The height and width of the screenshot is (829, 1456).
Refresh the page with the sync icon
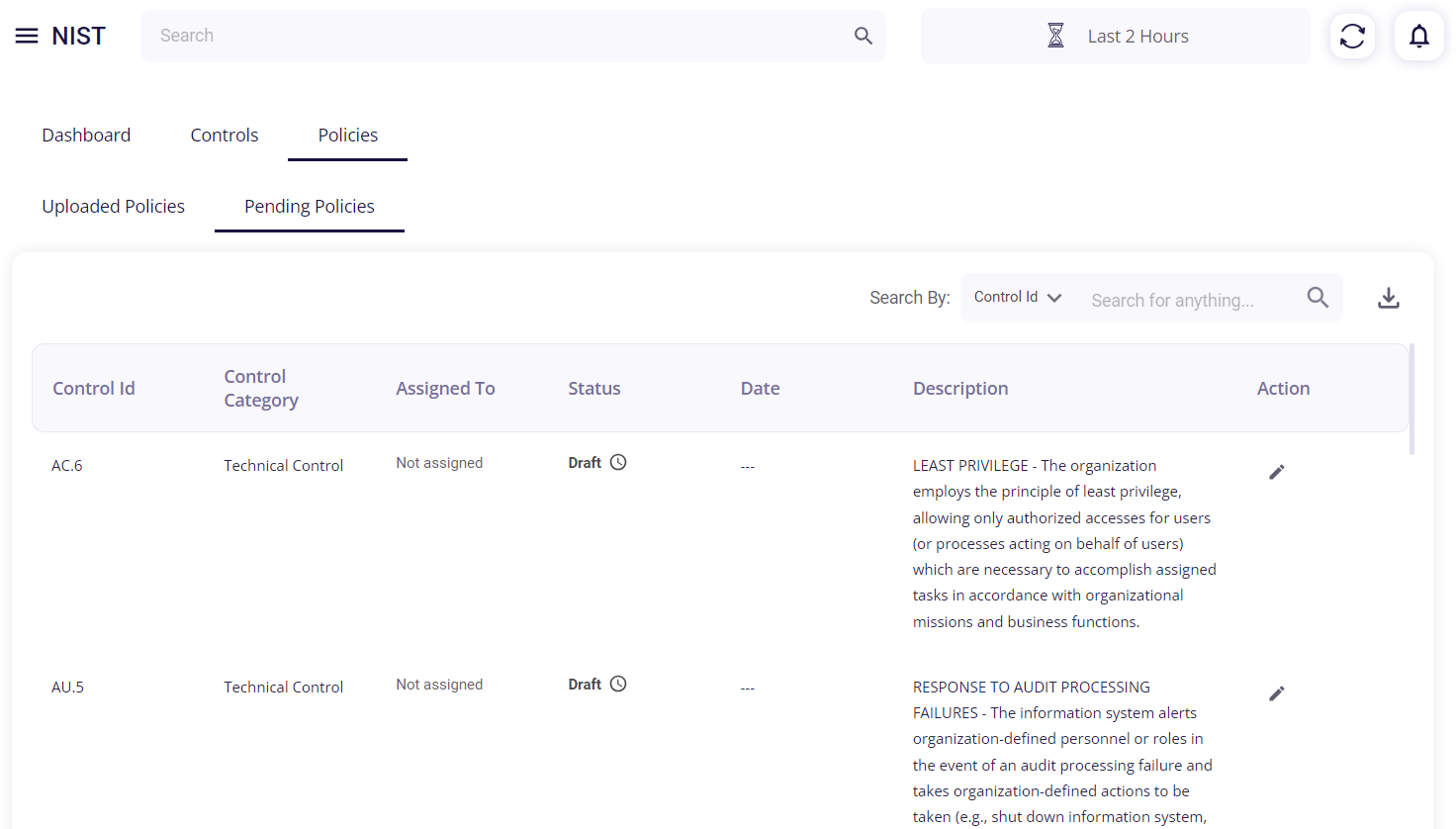pos(1352,36)
